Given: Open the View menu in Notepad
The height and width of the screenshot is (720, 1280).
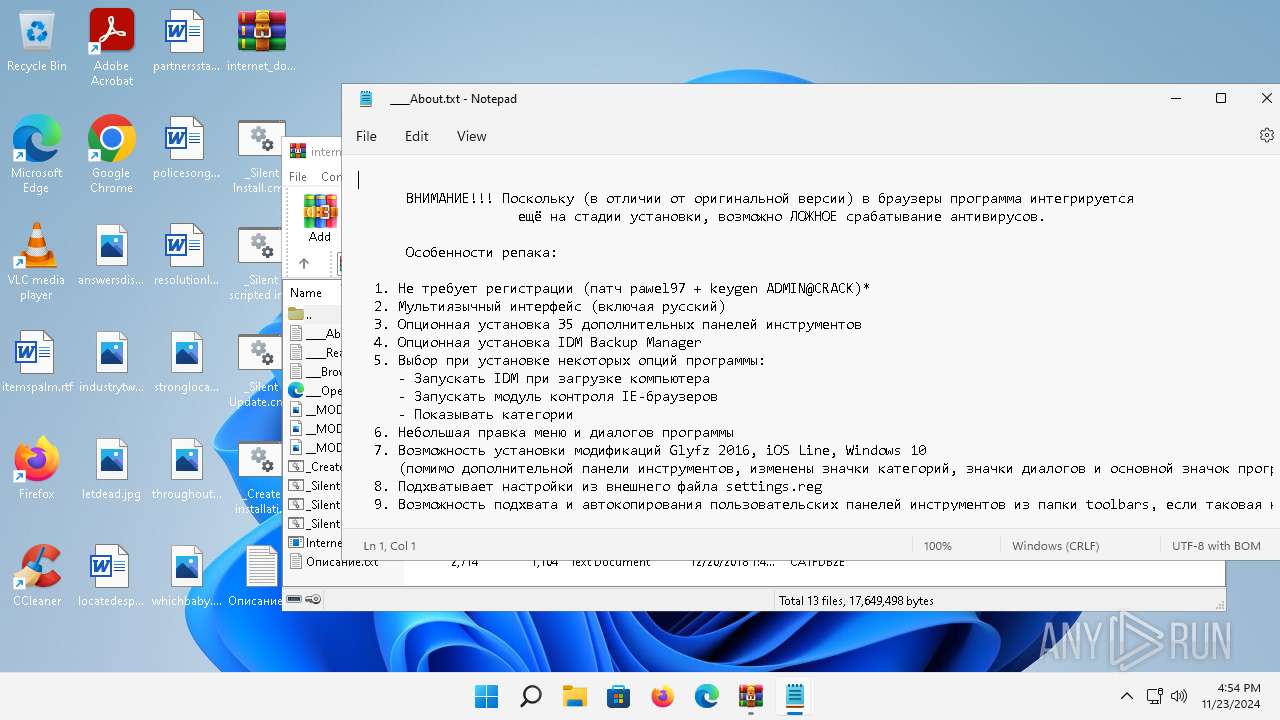Looking at the screenshot, I should 472,136.
